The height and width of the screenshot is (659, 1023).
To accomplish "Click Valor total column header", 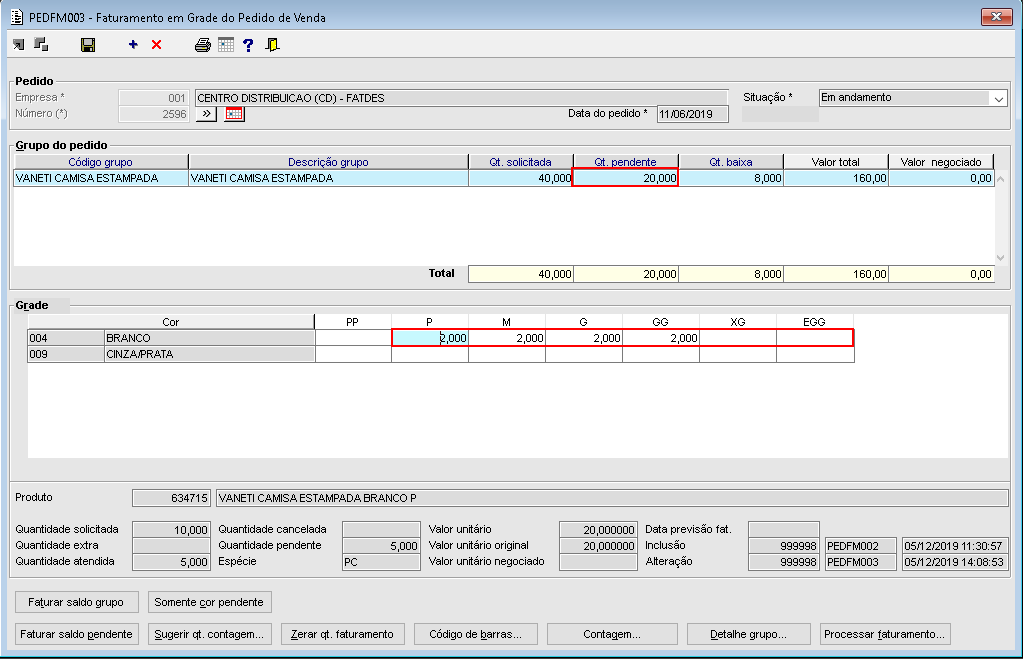I will pos(836,162).
